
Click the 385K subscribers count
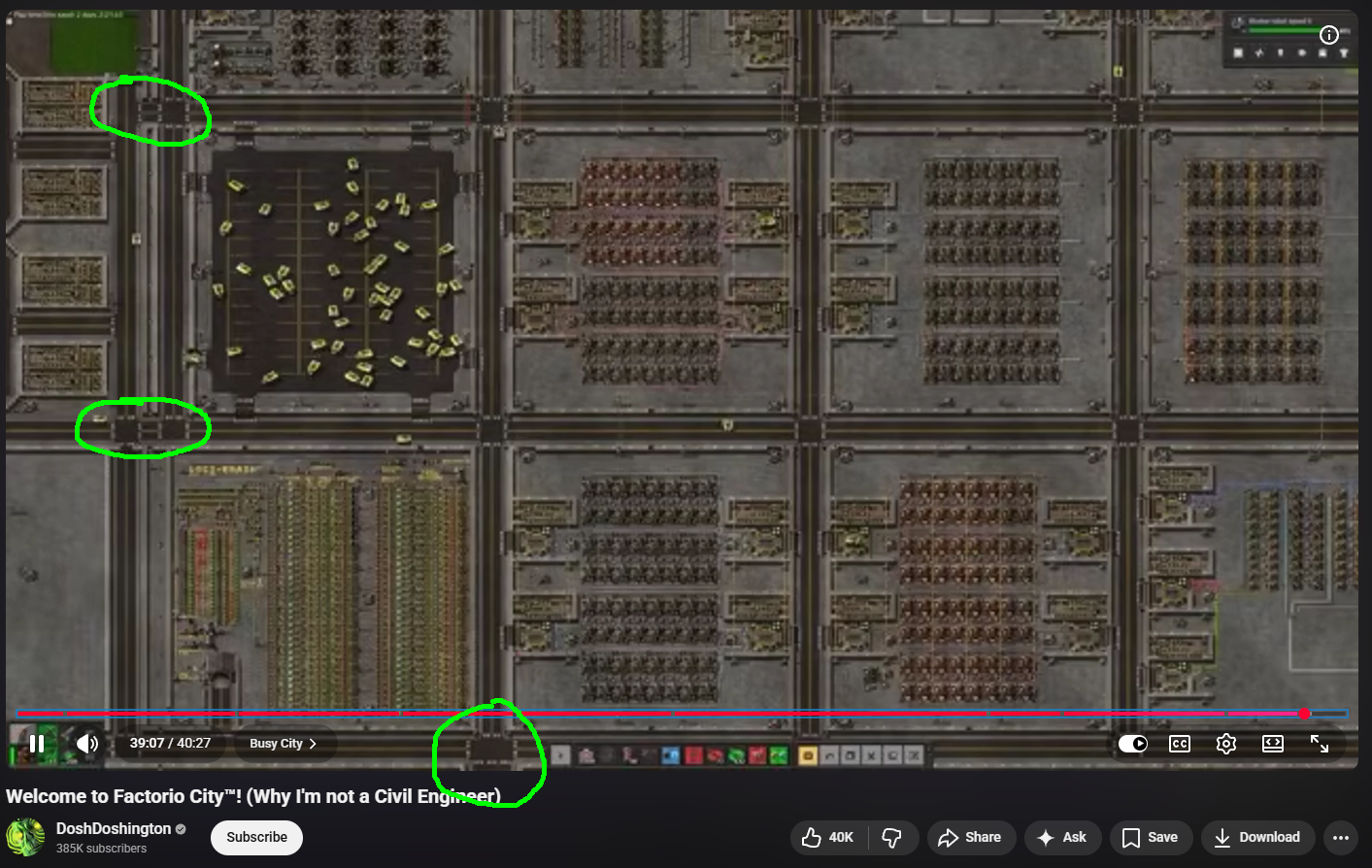[101, 849]
